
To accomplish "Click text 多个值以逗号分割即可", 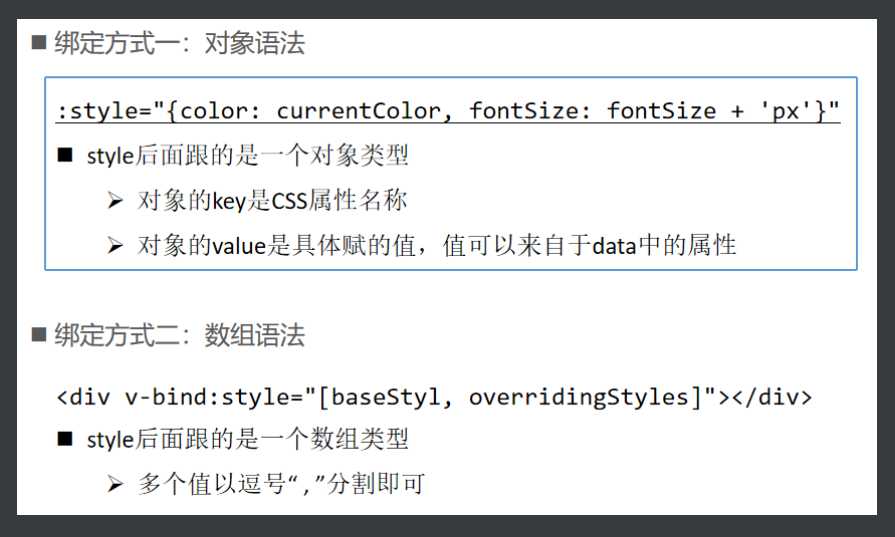I will point(281,484).
